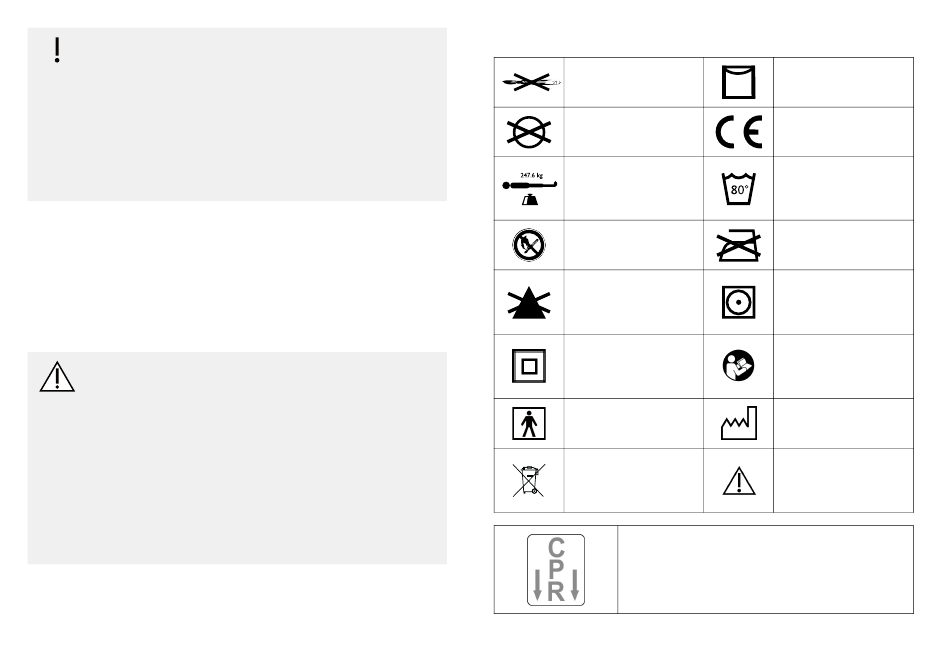Viewport: 950px width, 657px height.
Task: Select the crossed-out waste bin symbol
Action: tap(528, 481)
